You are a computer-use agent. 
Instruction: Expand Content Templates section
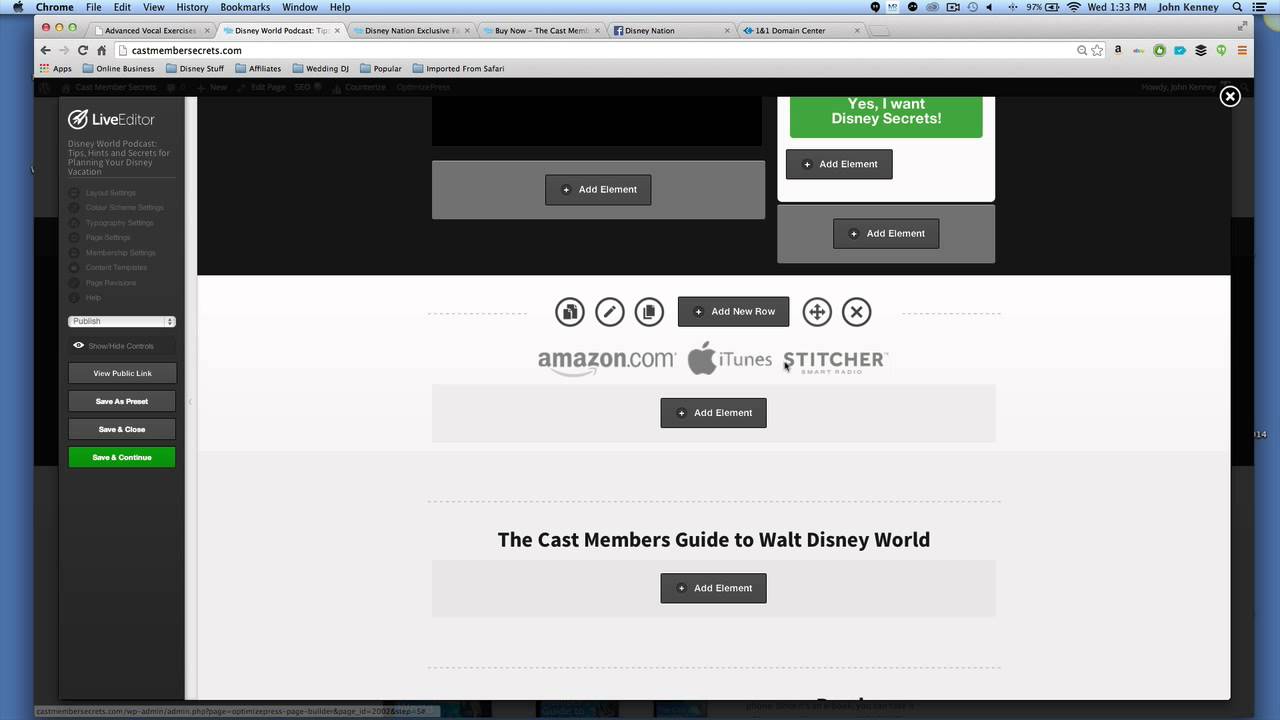pyautogui.click(x=108, y=268)
